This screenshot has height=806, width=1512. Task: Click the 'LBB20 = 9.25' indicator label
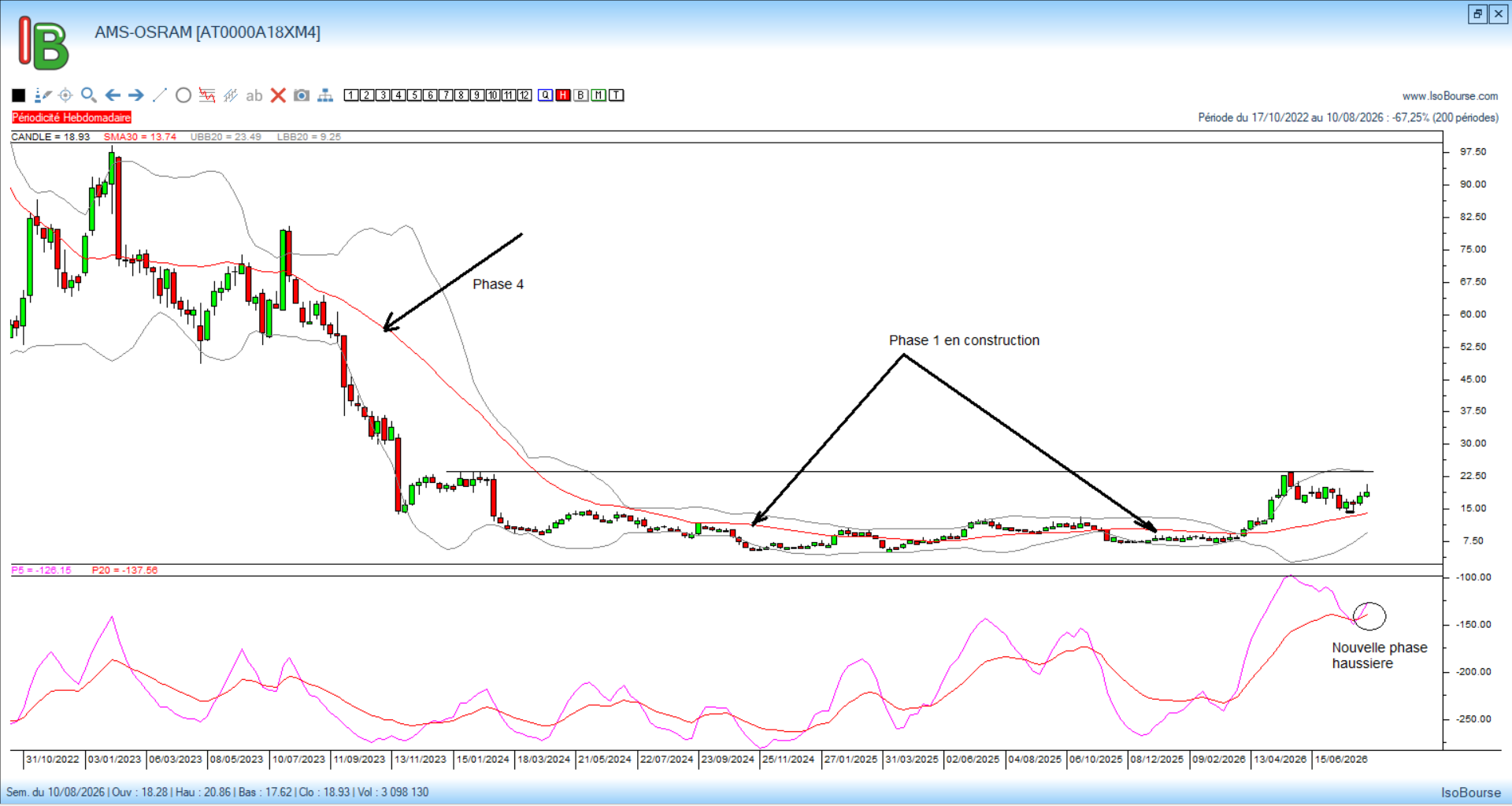pos(309,137)
